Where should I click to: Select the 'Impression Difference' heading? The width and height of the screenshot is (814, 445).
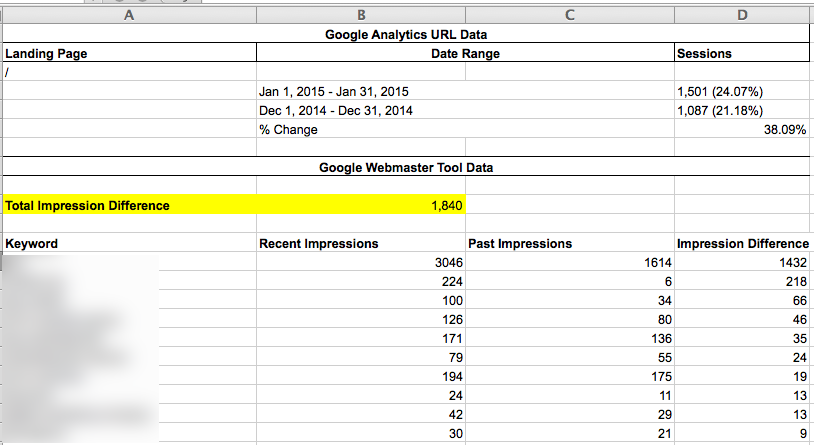pos(742,243)
